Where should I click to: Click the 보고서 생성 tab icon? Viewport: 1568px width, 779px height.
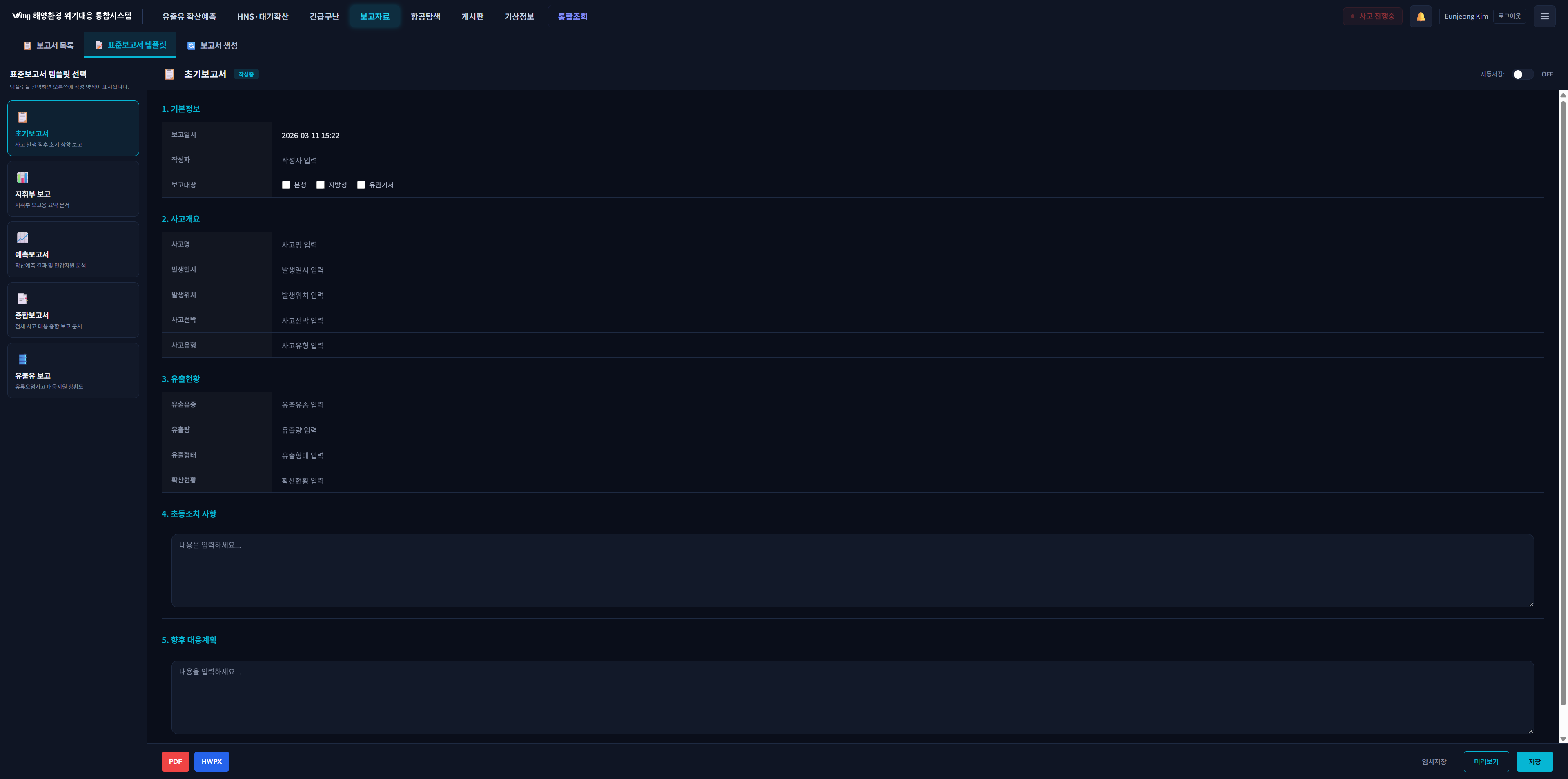tap(191, 46)
